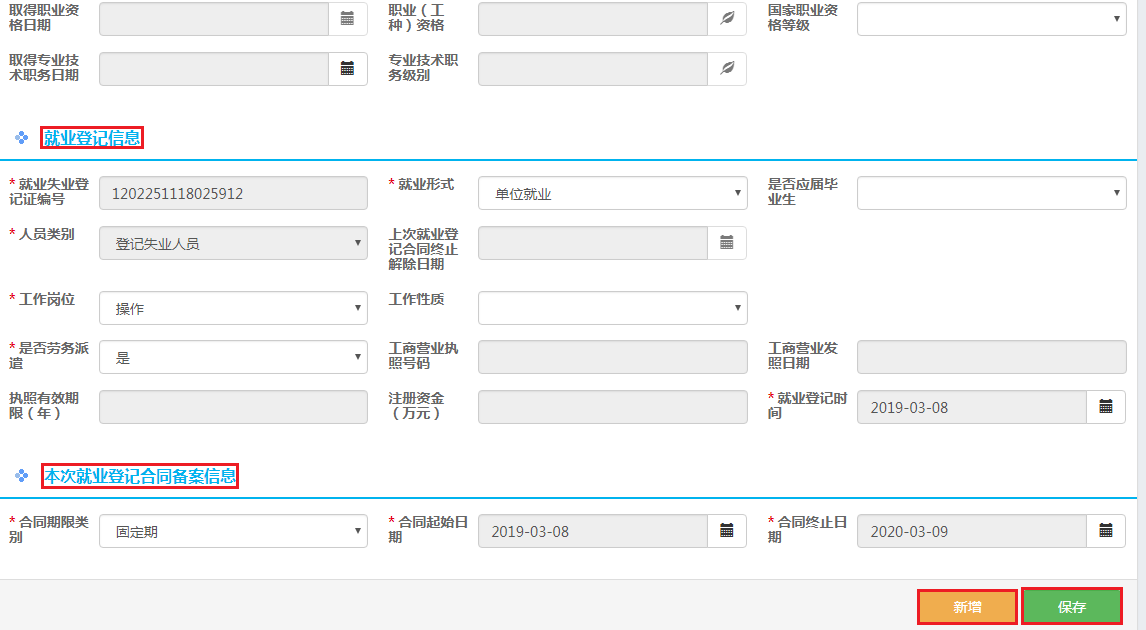This screenshot has width=1146, height=630.
Task: Open calendar for 取得专业技术职务日期
Action: pyautogui.click(x=348, y=69)
